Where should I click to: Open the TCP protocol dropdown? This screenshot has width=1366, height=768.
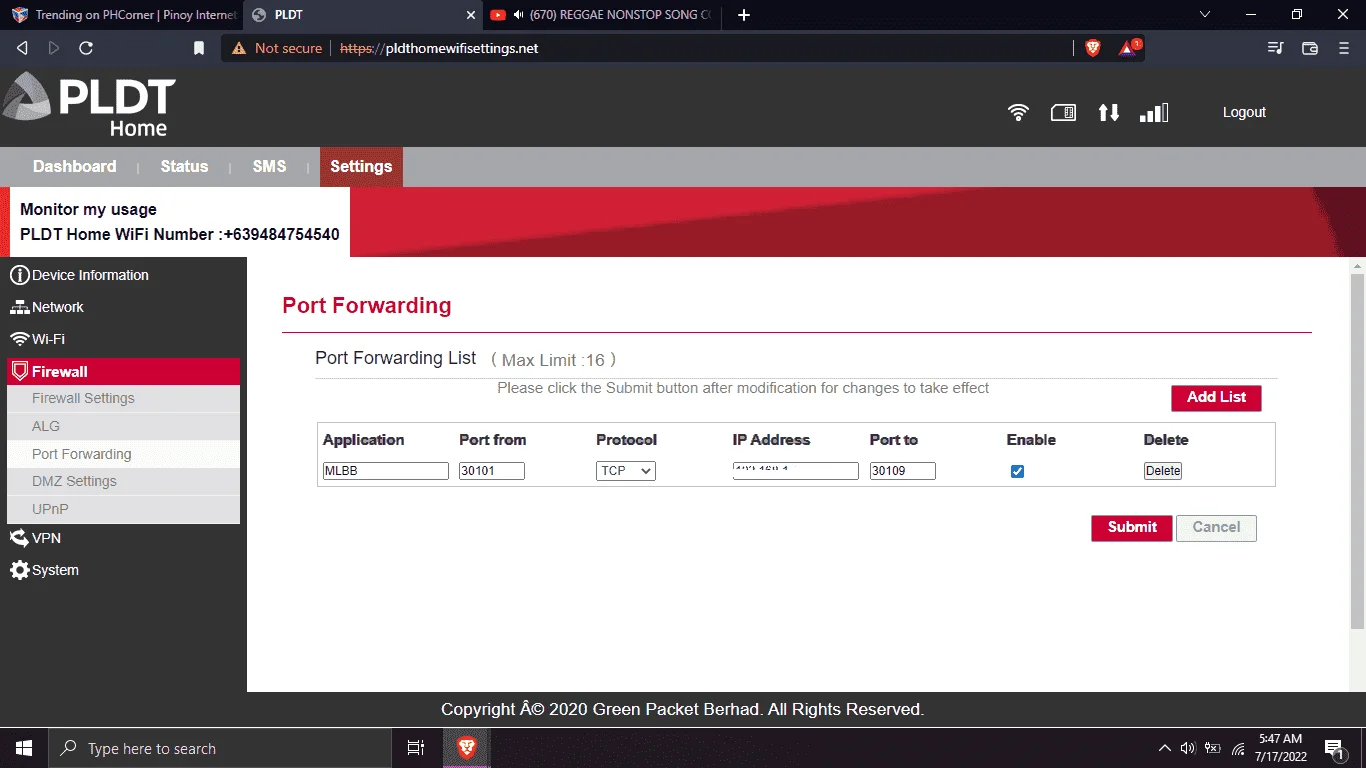(x=626, y=471)
